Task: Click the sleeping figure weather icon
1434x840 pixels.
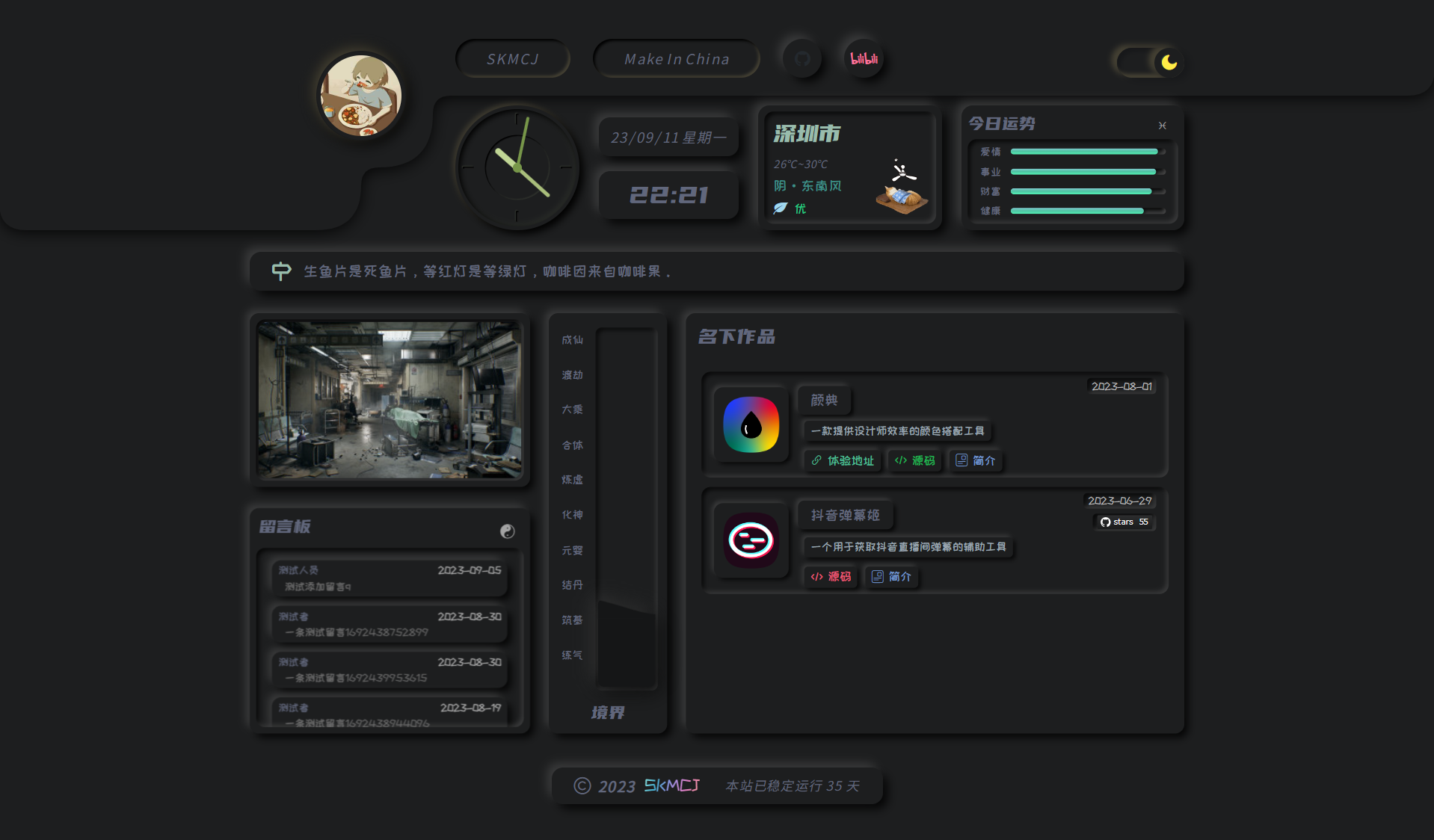Action: 902,187
